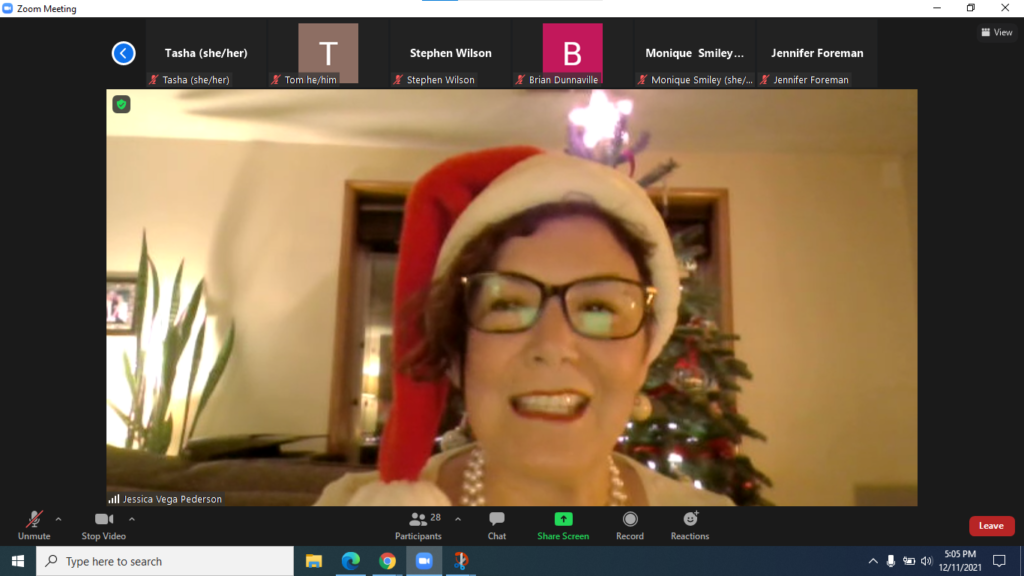
Task: Open the Reactions menu
Action: point(690,526)
